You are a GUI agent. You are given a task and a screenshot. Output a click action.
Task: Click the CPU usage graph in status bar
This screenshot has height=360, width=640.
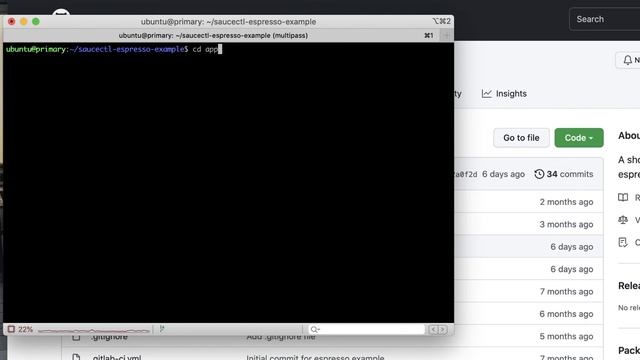[x=94, y=330]
